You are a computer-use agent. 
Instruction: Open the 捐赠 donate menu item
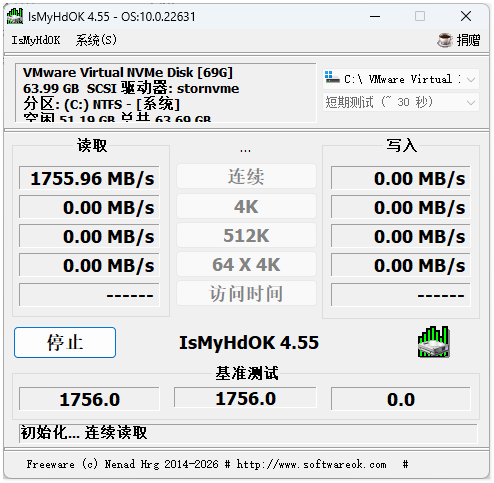click(x=459, y=40)
